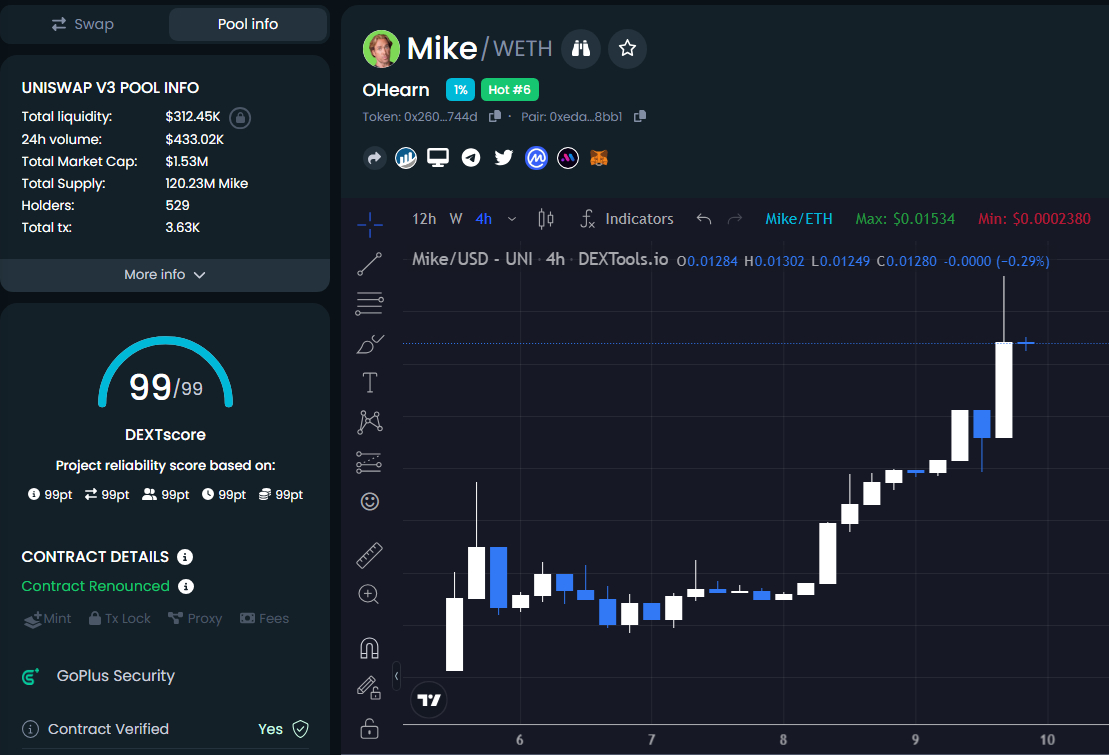Pick the text annotation tool
The height and width of the screenshot is (755, 1109).
pos(369,382)
